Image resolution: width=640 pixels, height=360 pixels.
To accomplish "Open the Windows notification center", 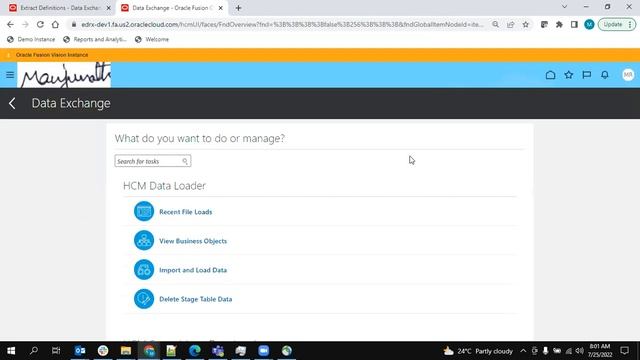I will coord(624,351).
